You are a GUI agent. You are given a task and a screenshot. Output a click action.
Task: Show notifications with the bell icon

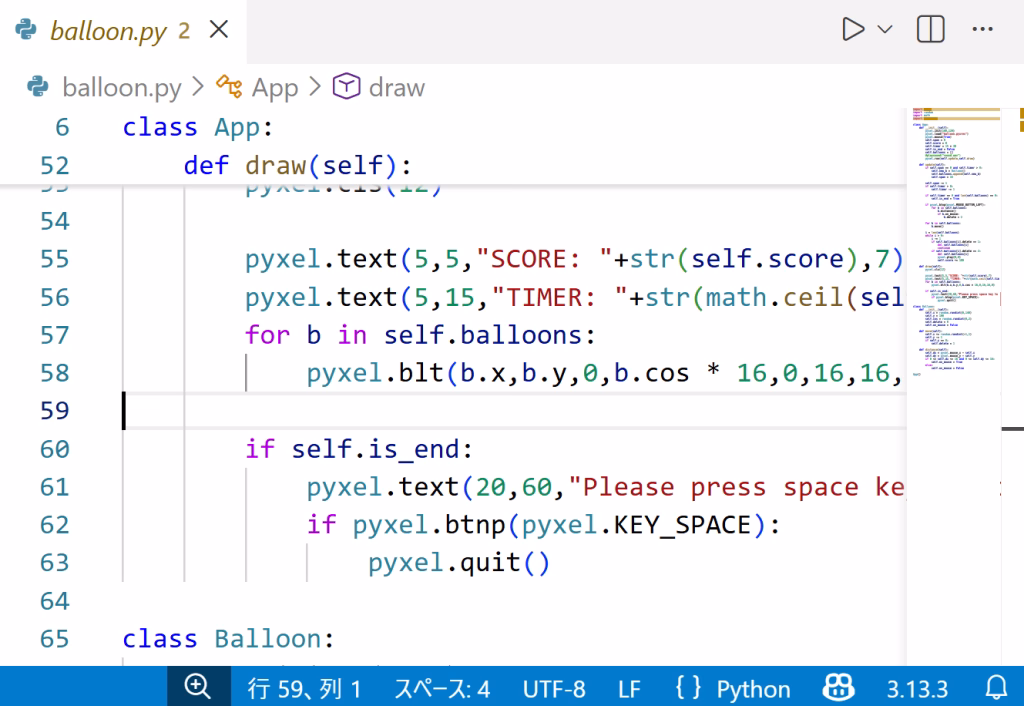pyautogui.click(x=996, y=688)
